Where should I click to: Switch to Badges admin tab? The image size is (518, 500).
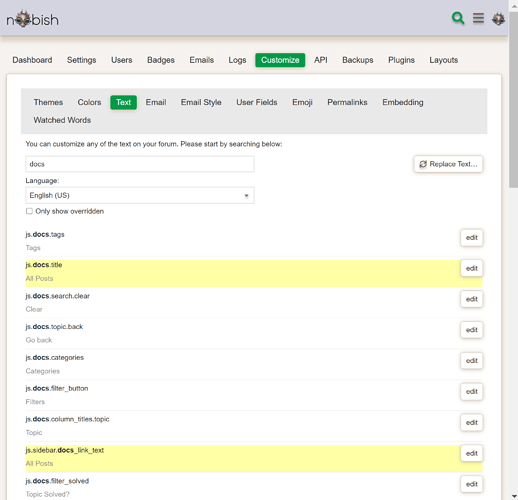(161, 60)
